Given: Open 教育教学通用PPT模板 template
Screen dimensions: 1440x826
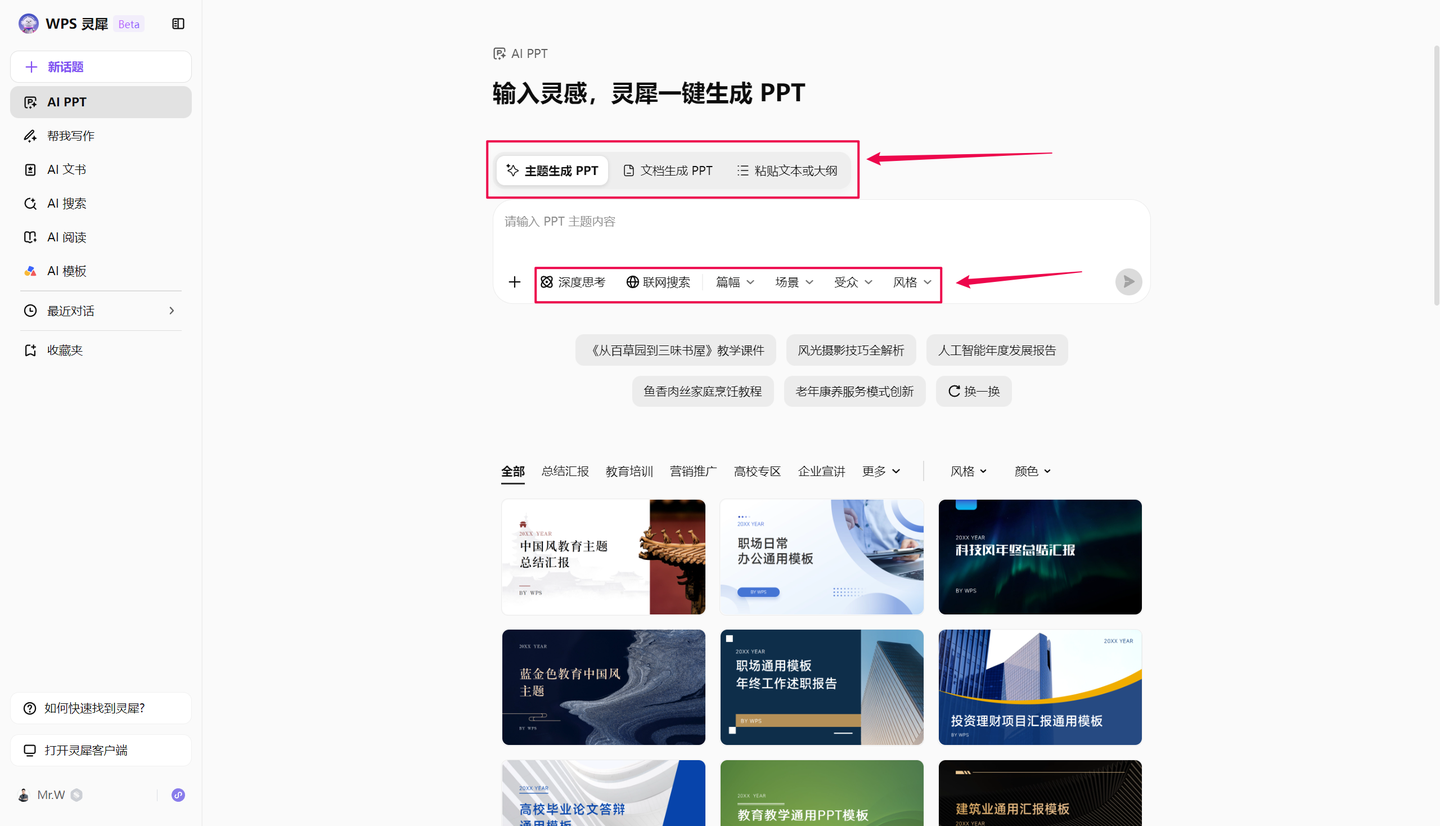Looking at the screenshot, I should pos(821,793).
